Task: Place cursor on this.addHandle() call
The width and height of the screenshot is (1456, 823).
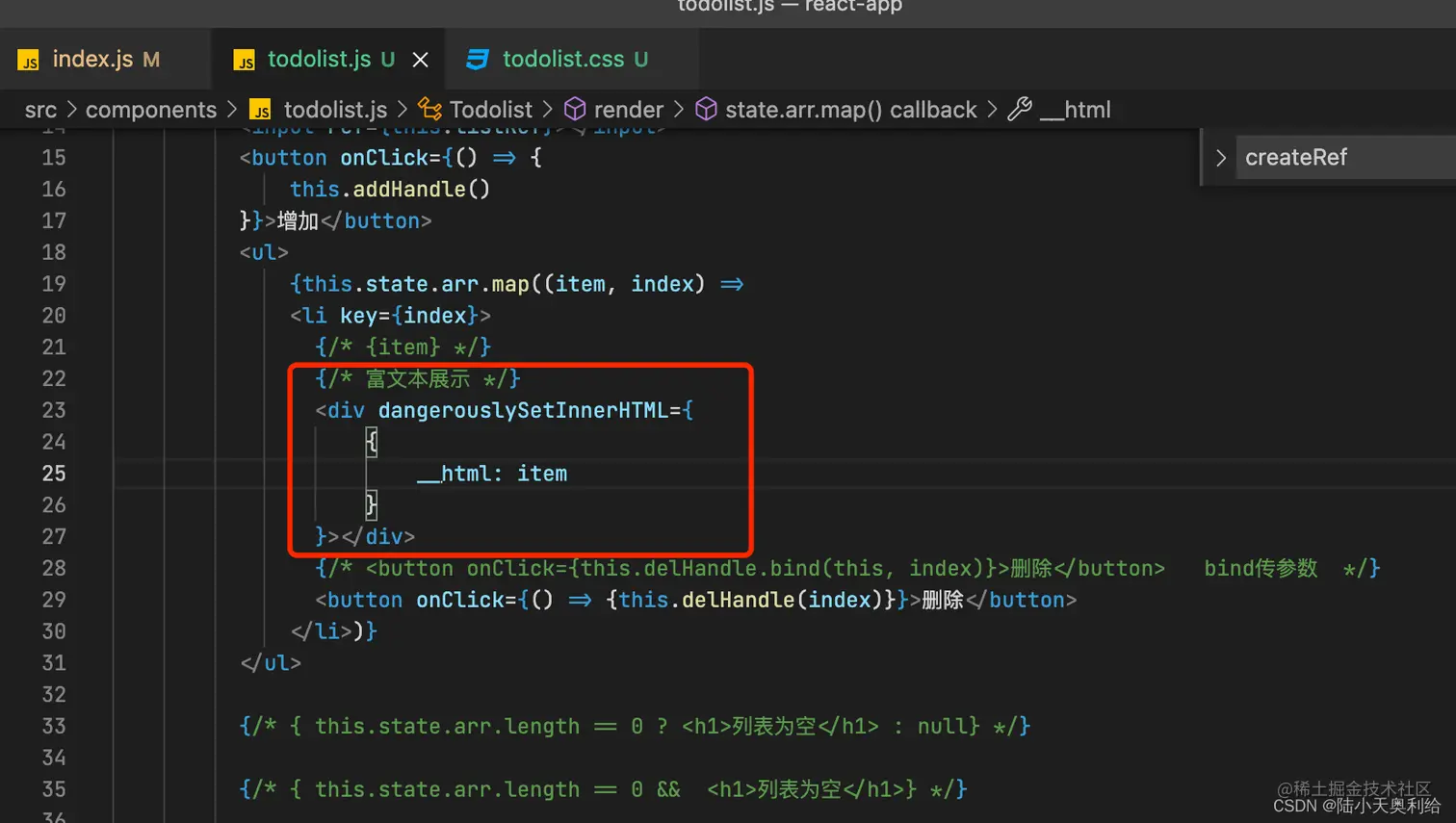Action: (390, 190)
